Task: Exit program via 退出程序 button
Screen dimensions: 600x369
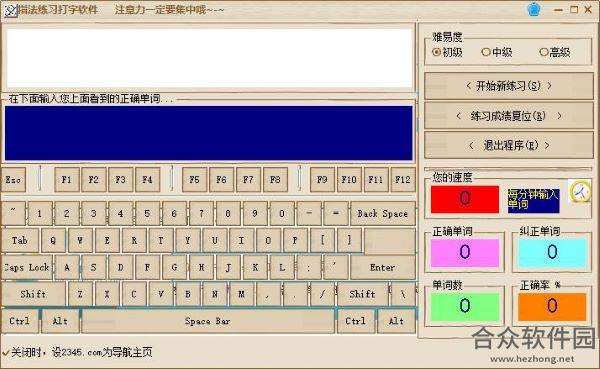Action: (509, 145)
